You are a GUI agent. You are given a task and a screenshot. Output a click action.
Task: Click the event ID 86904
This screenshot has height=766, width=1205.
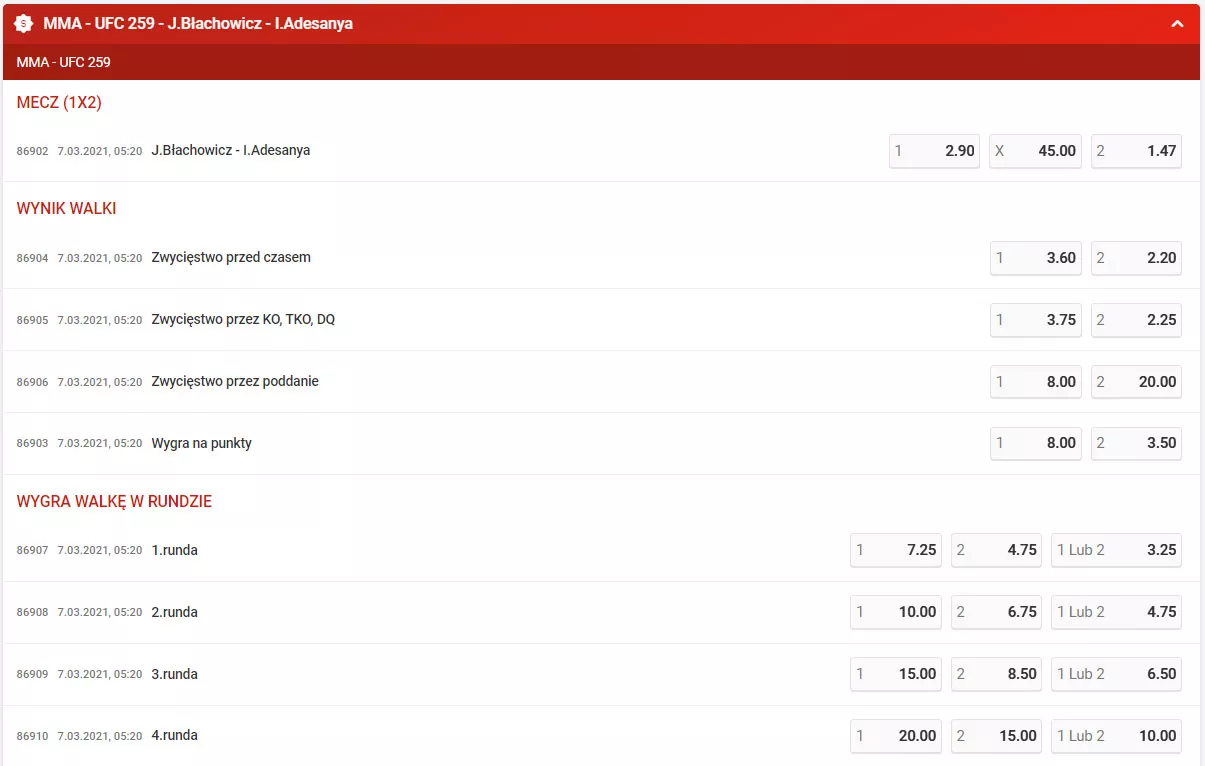click(32, 258)
